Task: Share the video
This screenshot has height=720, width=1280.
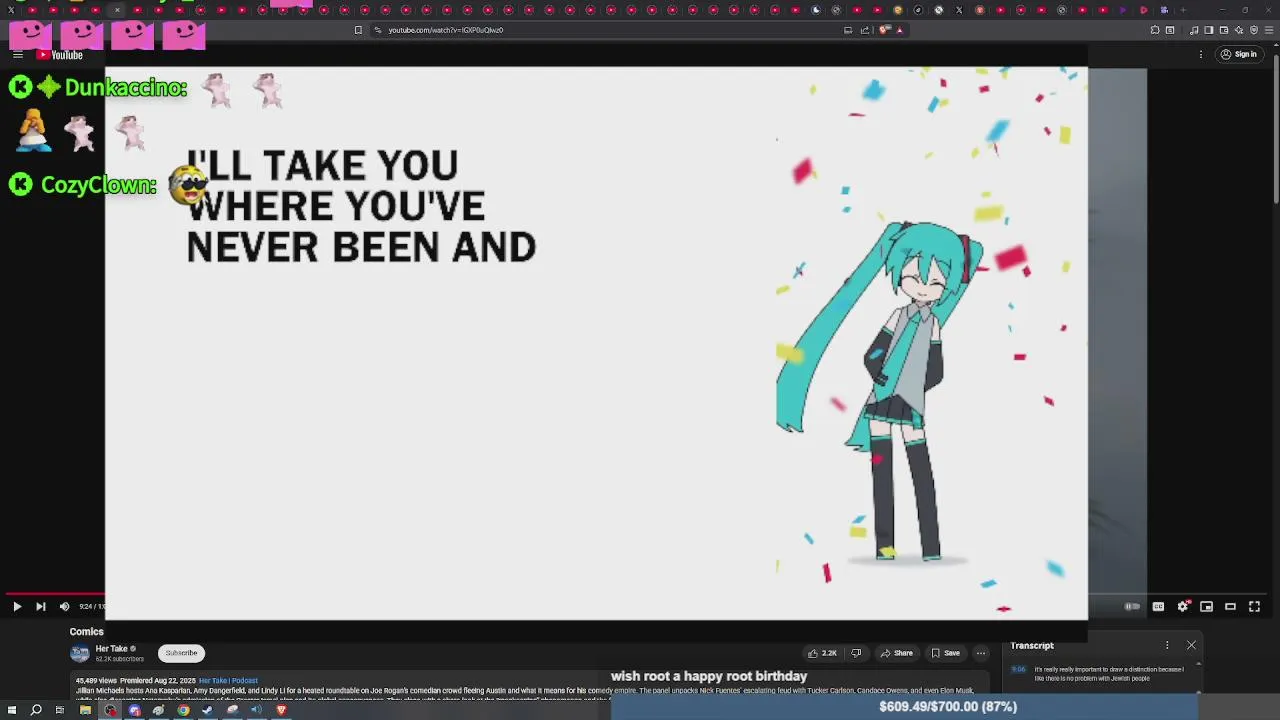Action: tap(897, 653)
